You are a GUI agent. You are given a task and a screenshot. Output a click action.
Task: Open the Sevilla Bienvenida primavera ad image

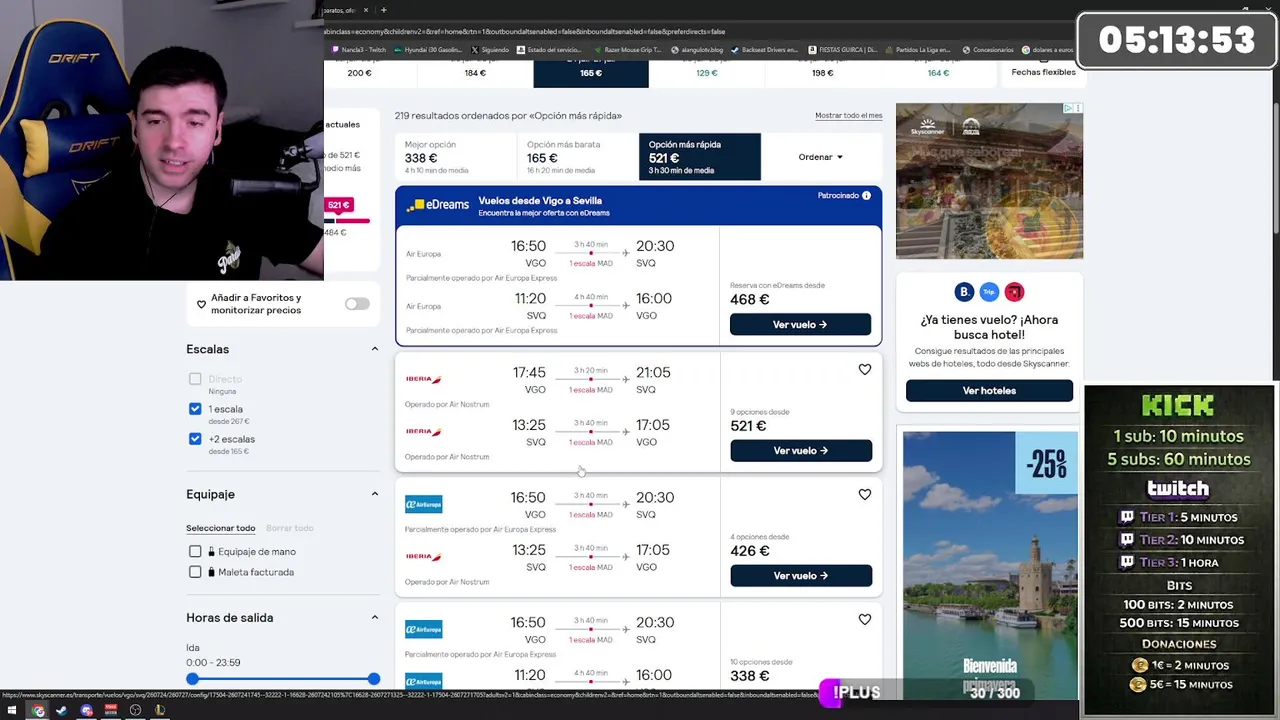990,565
